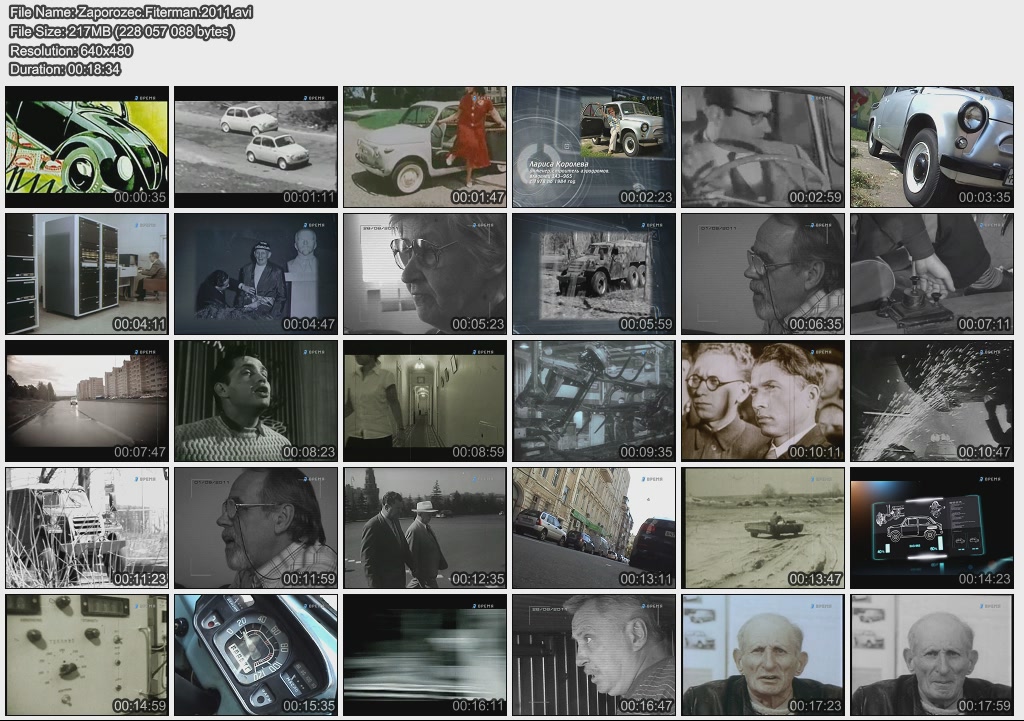Select the two-cars frame at 00:01:11
The height and width of the screenshot is (721, 1024).
tap(256, 147)
